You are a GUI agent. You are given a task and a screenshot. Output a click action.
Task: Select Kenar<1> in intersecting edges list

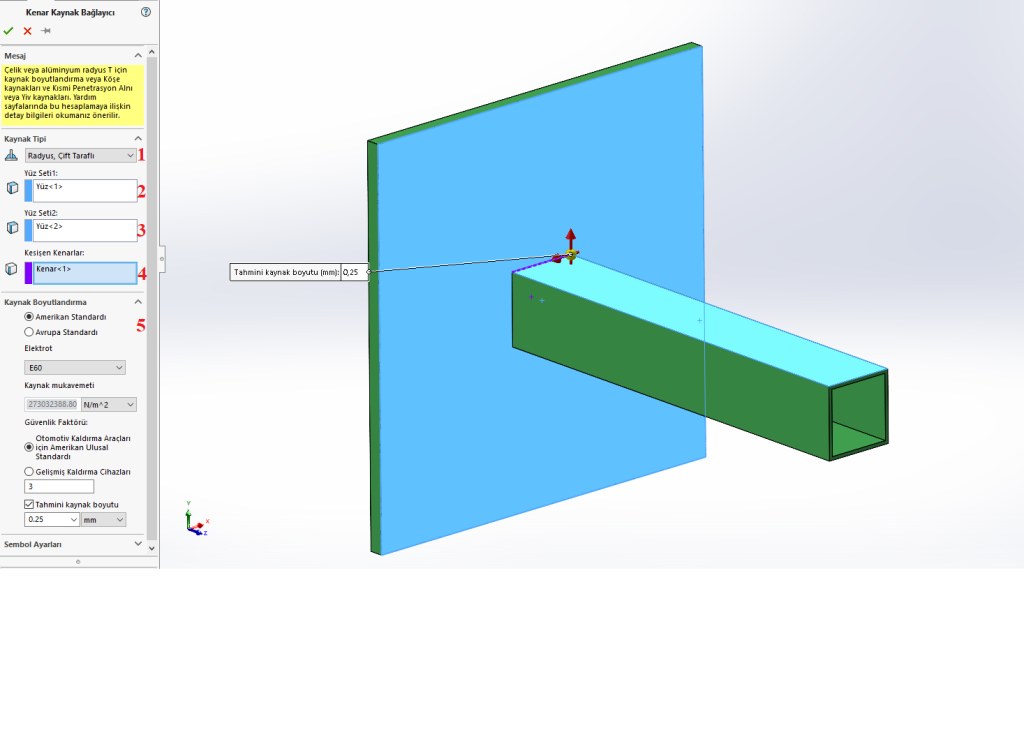point(84,271)
